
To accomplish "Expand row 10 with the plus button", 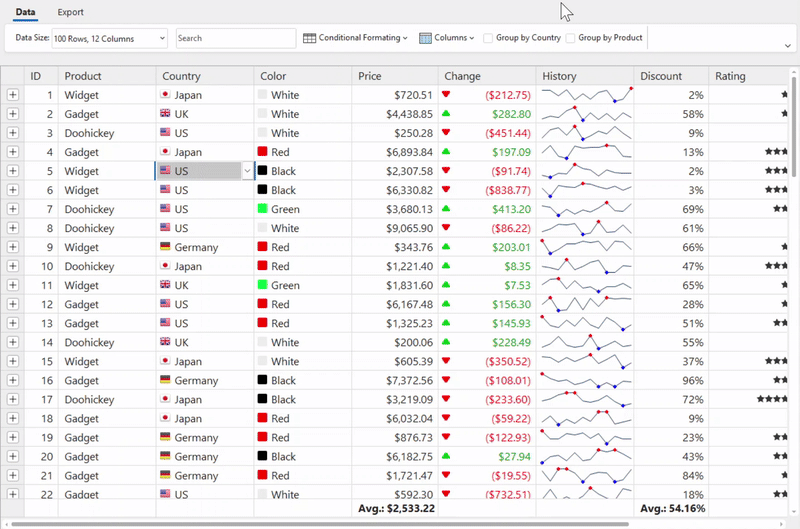I will pyautogui.click(x=13, y=266).
